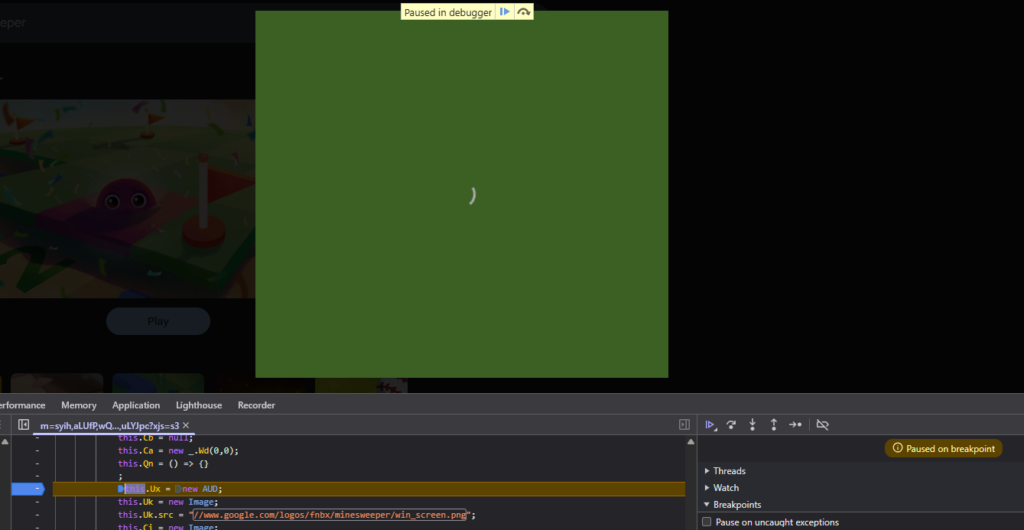Click the Play button on the page
1024x530 pixels.
click(158, 321)
